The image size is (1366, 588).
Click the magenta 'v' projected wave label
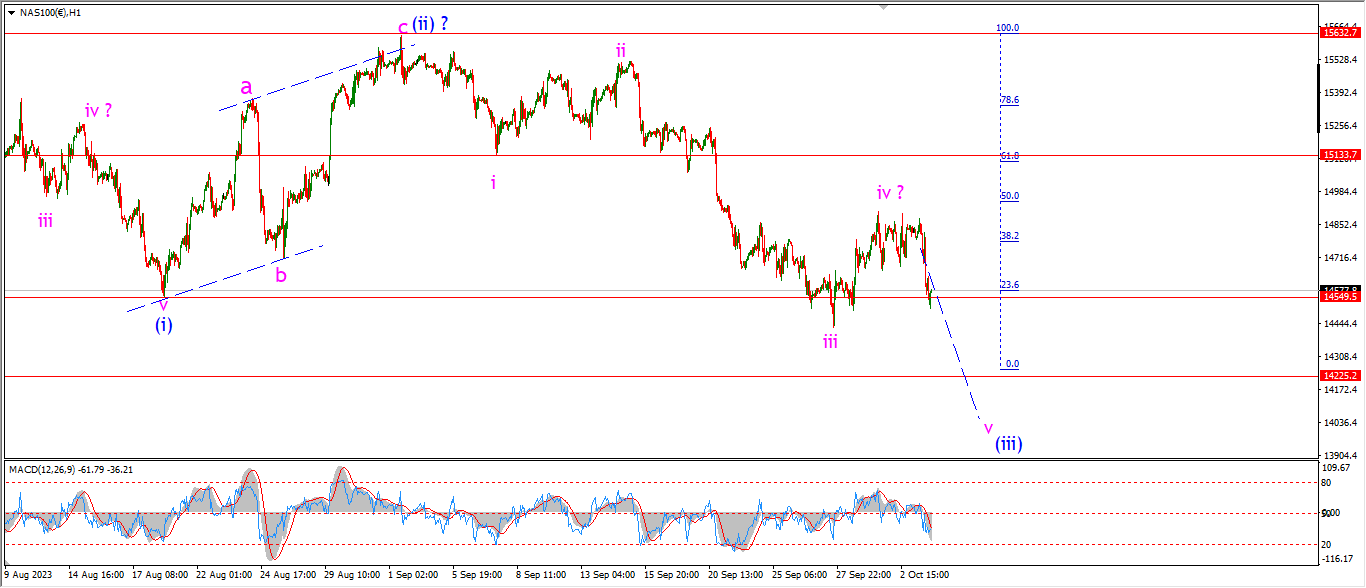[989, 427]
